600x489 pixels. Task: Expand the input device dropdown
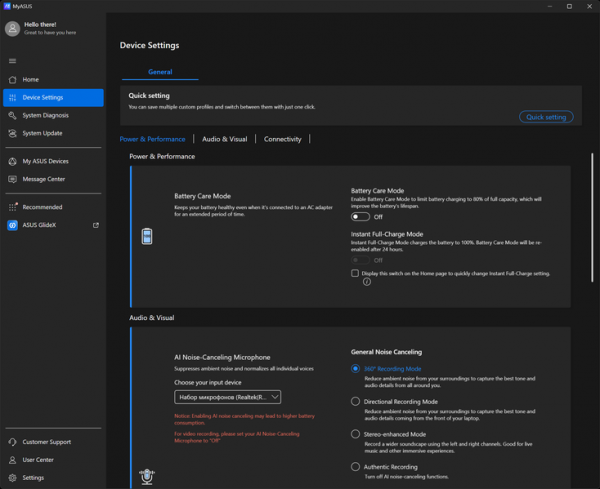[x=227, y=397]
